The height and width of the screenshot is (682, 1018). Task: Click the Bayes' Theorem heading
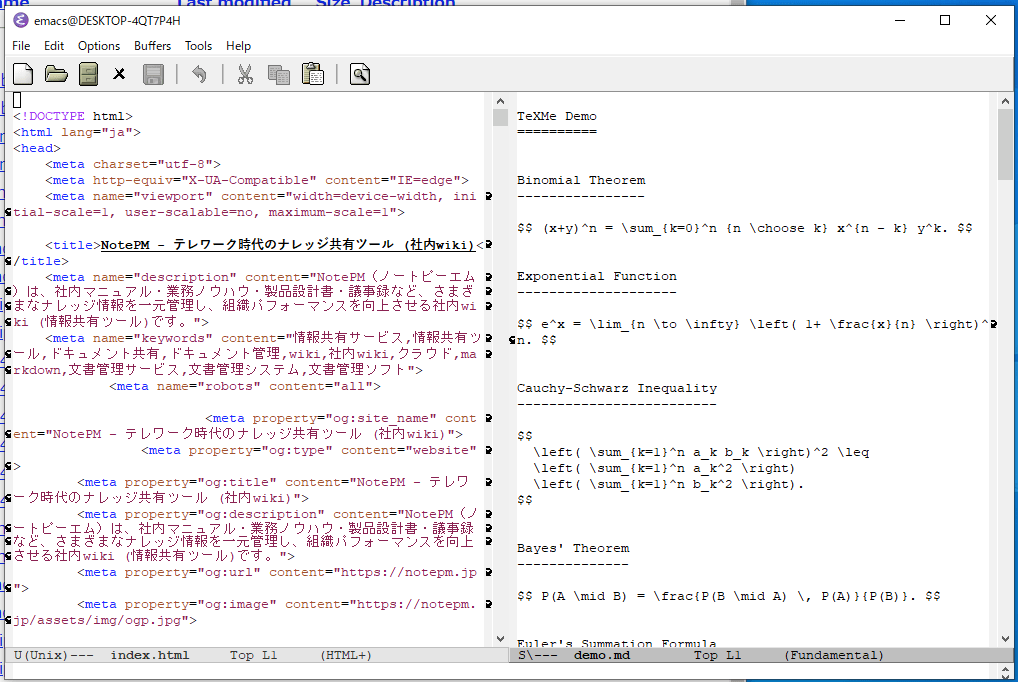tap(573, 548)
